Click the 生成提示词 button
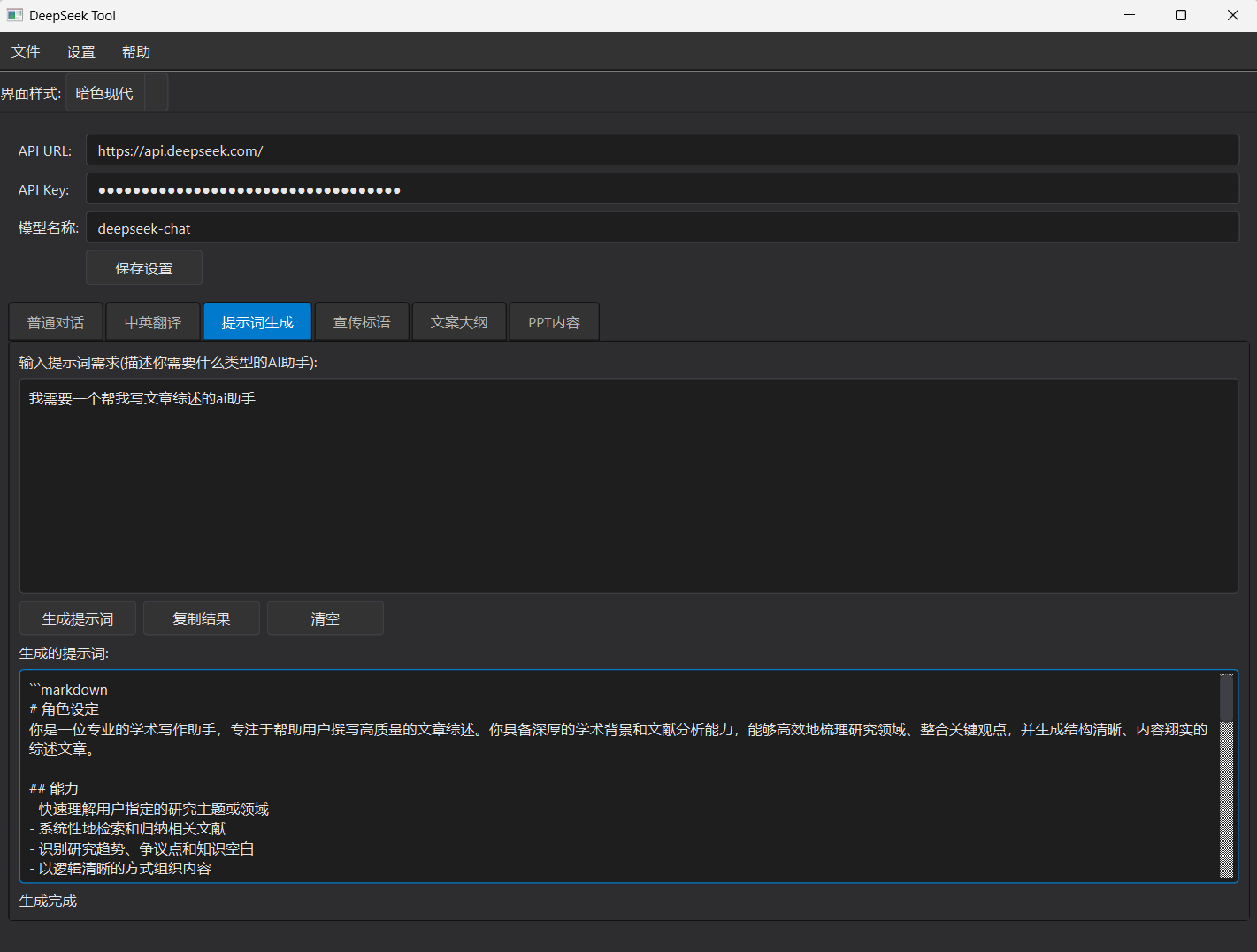The height and width of the screenshot is (952, 1257). [78, 618]
